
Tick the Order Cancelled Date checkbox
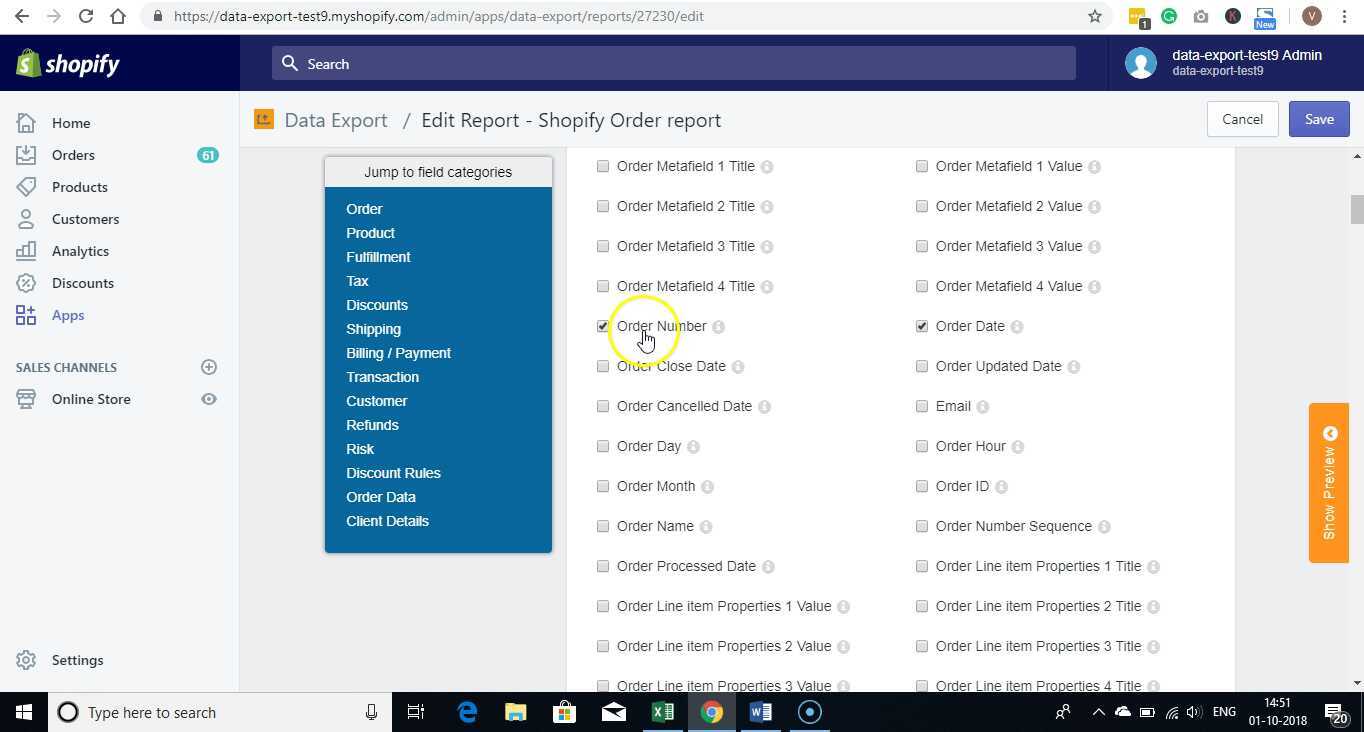603,406
